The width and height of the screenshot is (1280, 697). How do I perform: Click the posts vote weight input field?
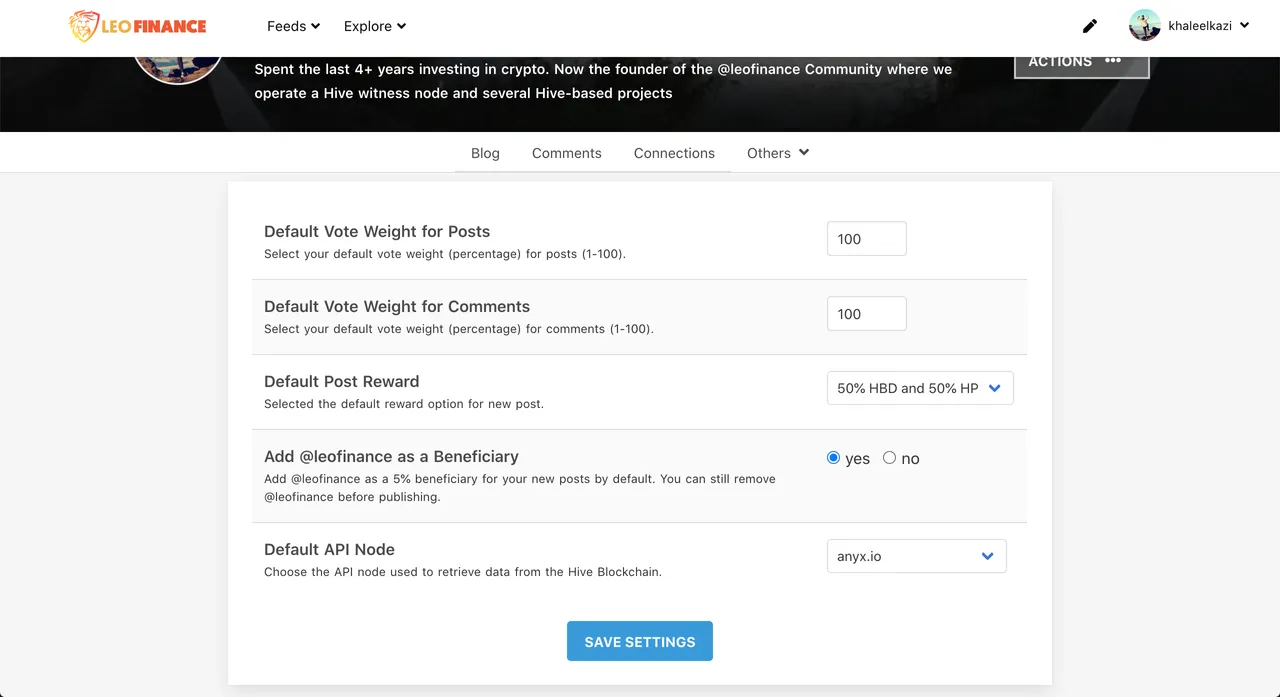867,239
